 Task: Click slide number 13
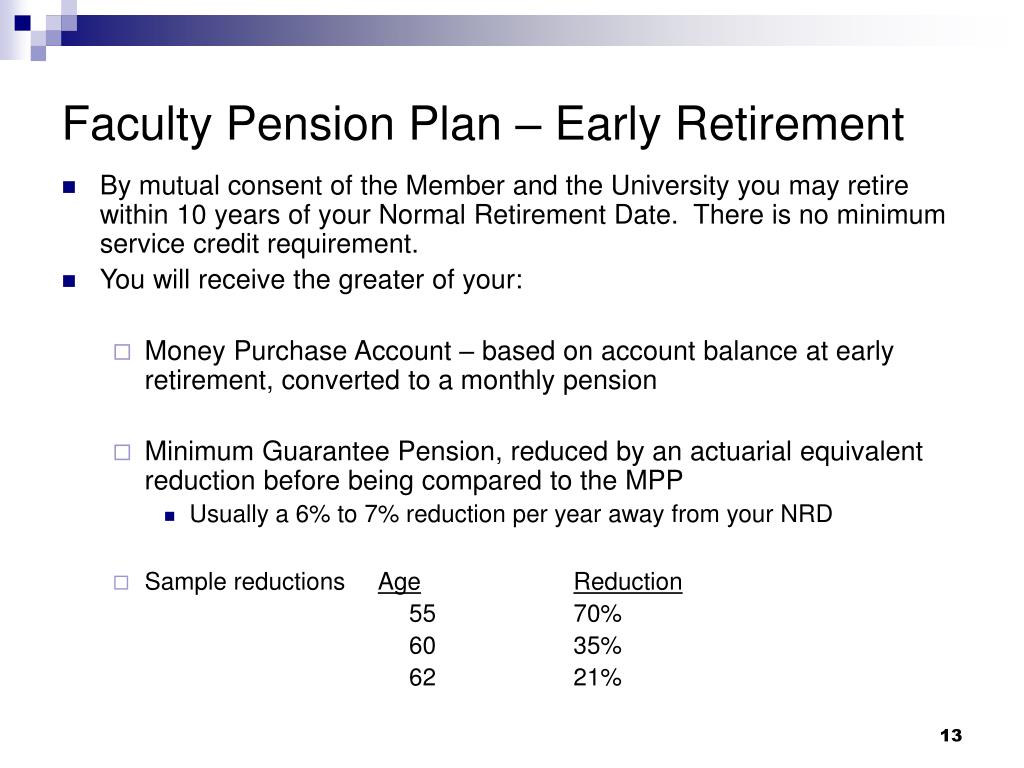[951, 735]
